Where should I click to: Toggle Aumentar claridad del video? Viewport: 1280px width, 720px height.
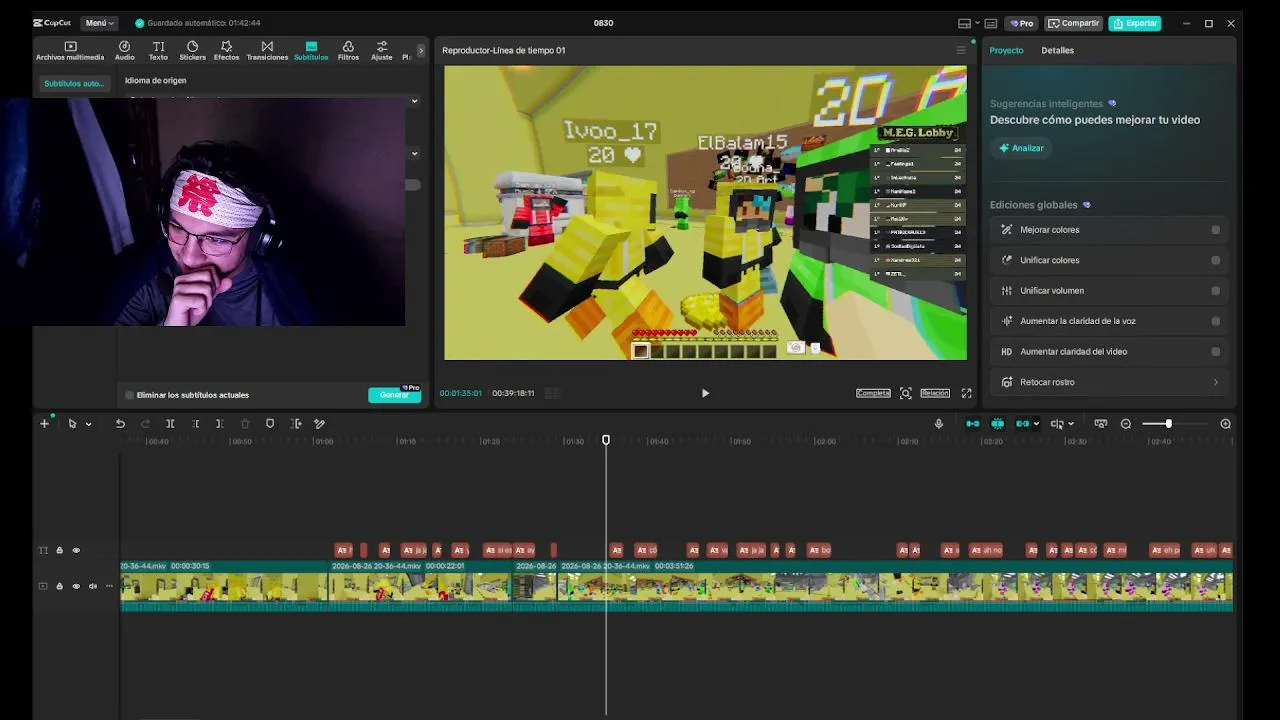coord(1215,352)
